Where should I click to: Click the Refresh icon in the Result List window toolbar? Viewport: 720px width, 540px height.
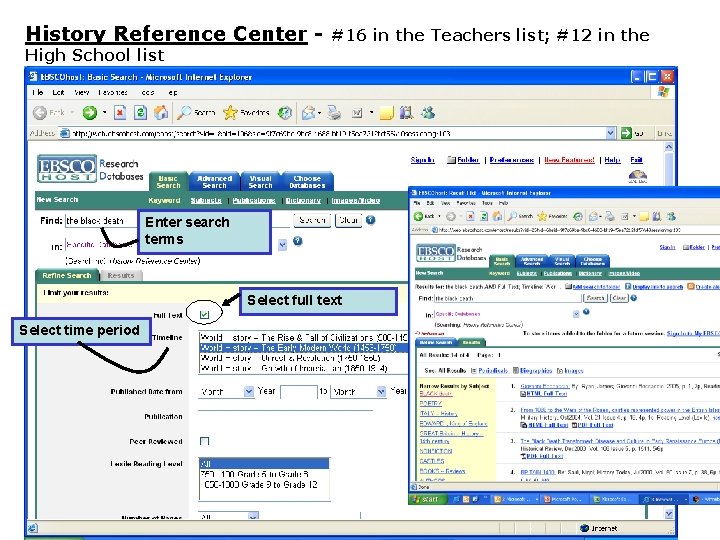tap(484, 216)
